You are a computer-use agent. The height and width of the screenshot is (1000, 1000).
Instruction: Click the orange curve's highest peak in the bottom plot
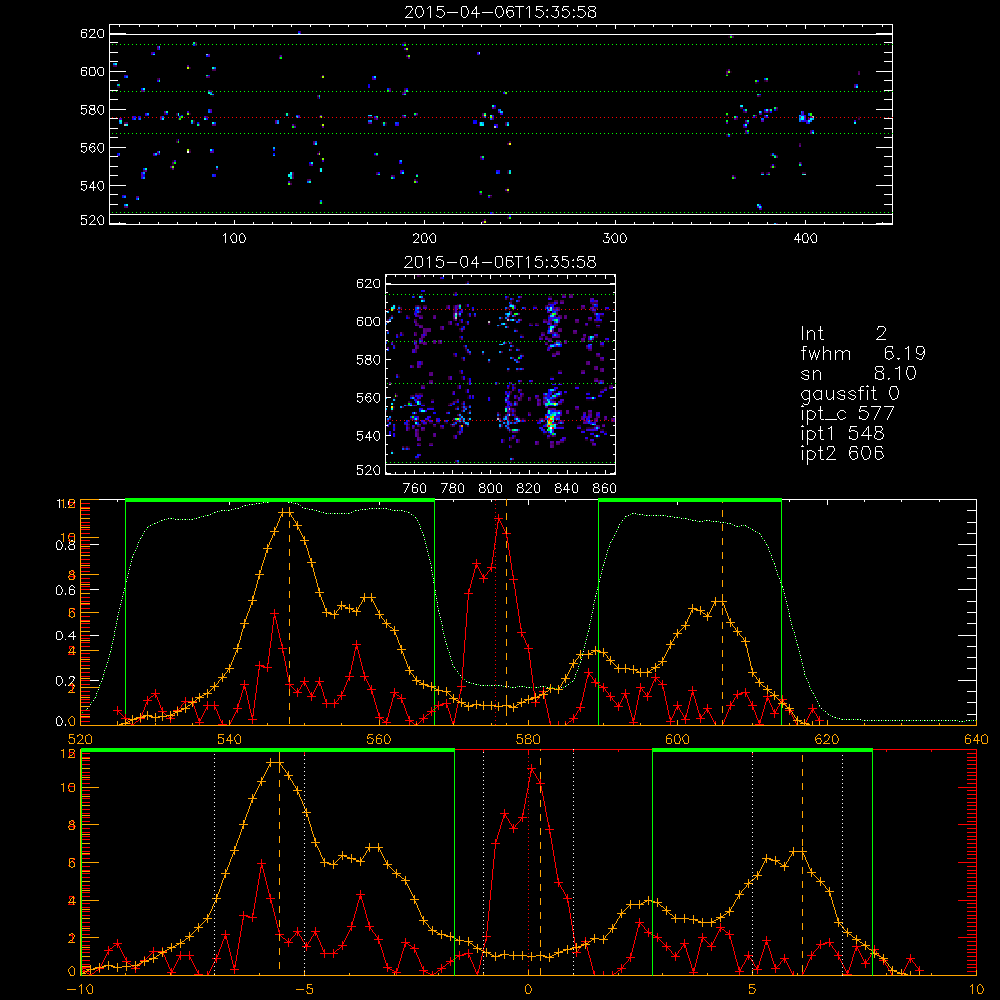pos(275,762)
